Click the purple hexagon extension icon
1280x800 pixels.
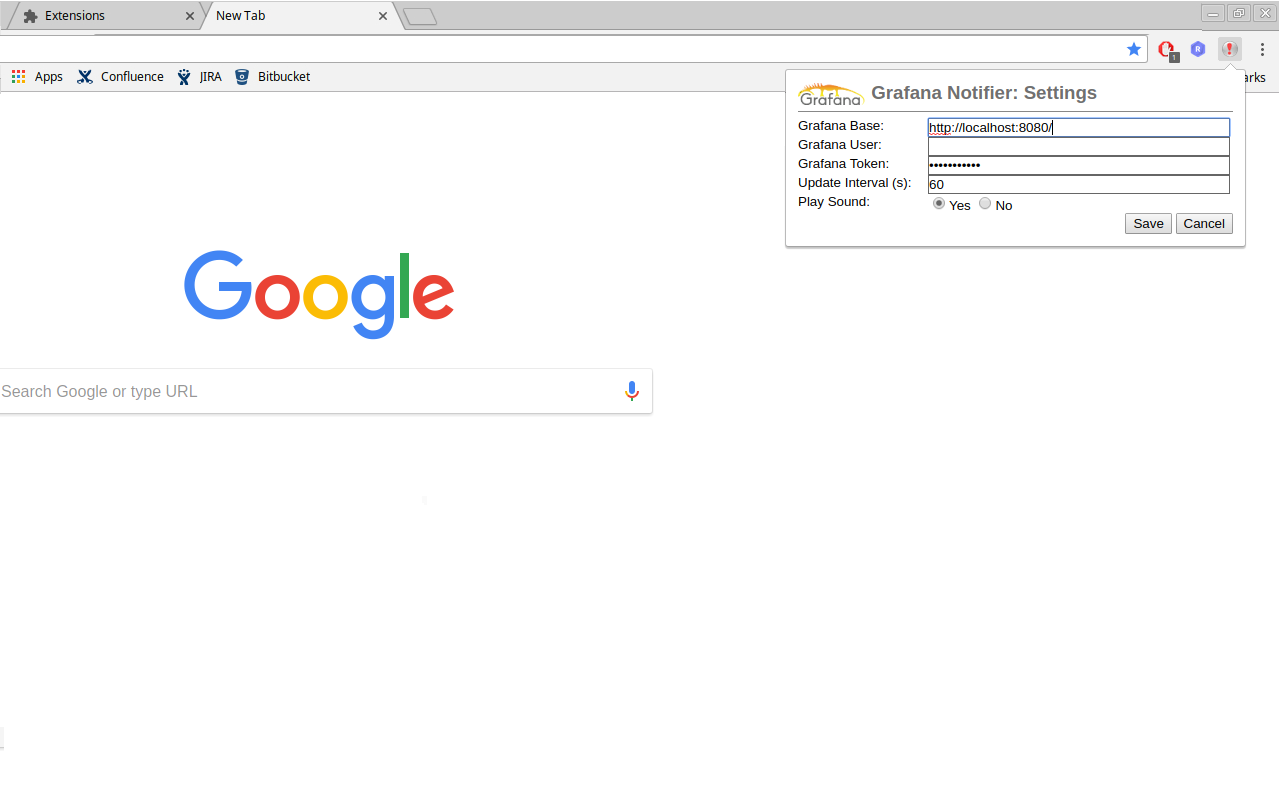tap(1198, 49)
